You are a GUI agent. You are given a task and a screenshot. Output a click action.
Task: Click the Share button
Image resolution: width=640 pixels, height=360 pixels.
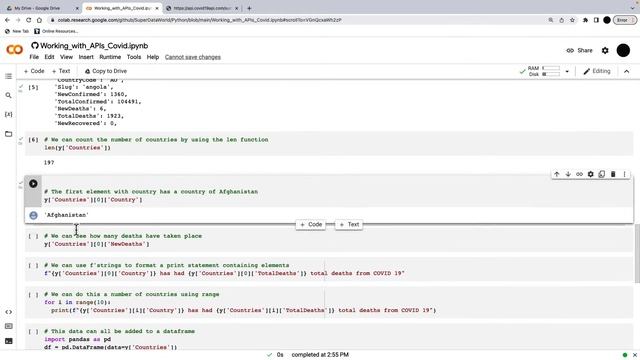[579, 50]
